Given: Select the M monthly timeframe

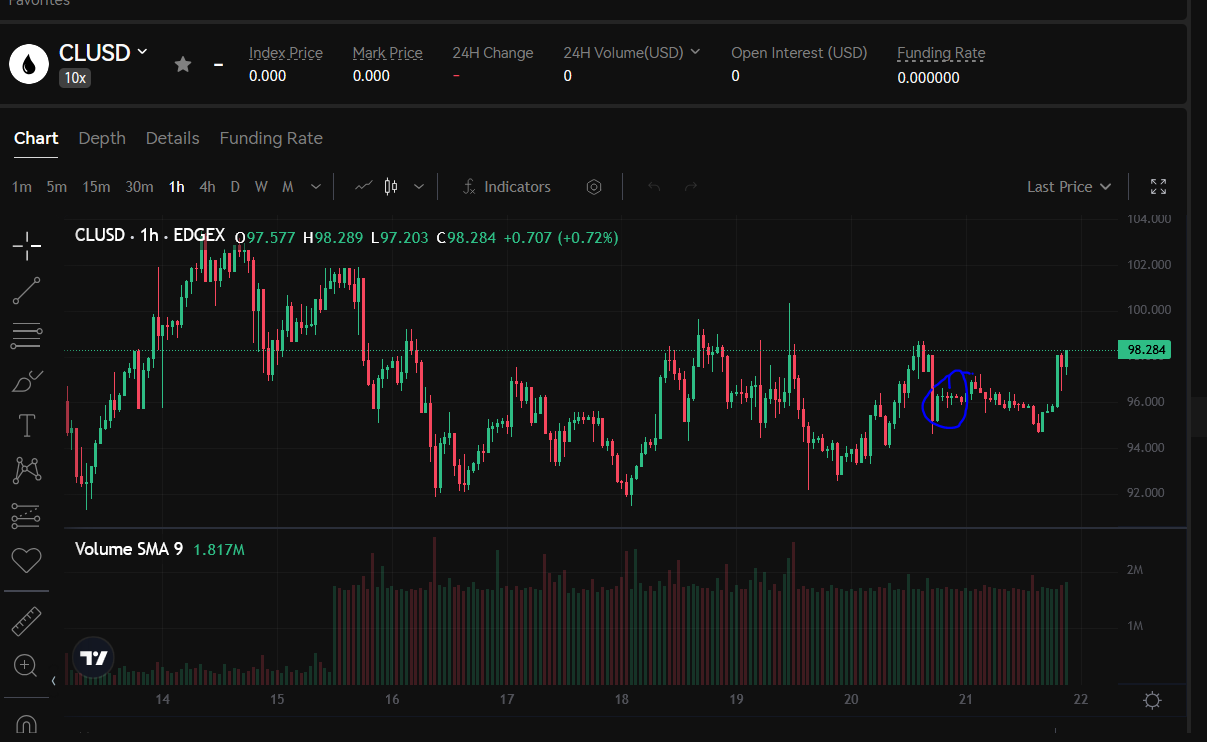Looking at the screenshot, I should pos(288,187).
